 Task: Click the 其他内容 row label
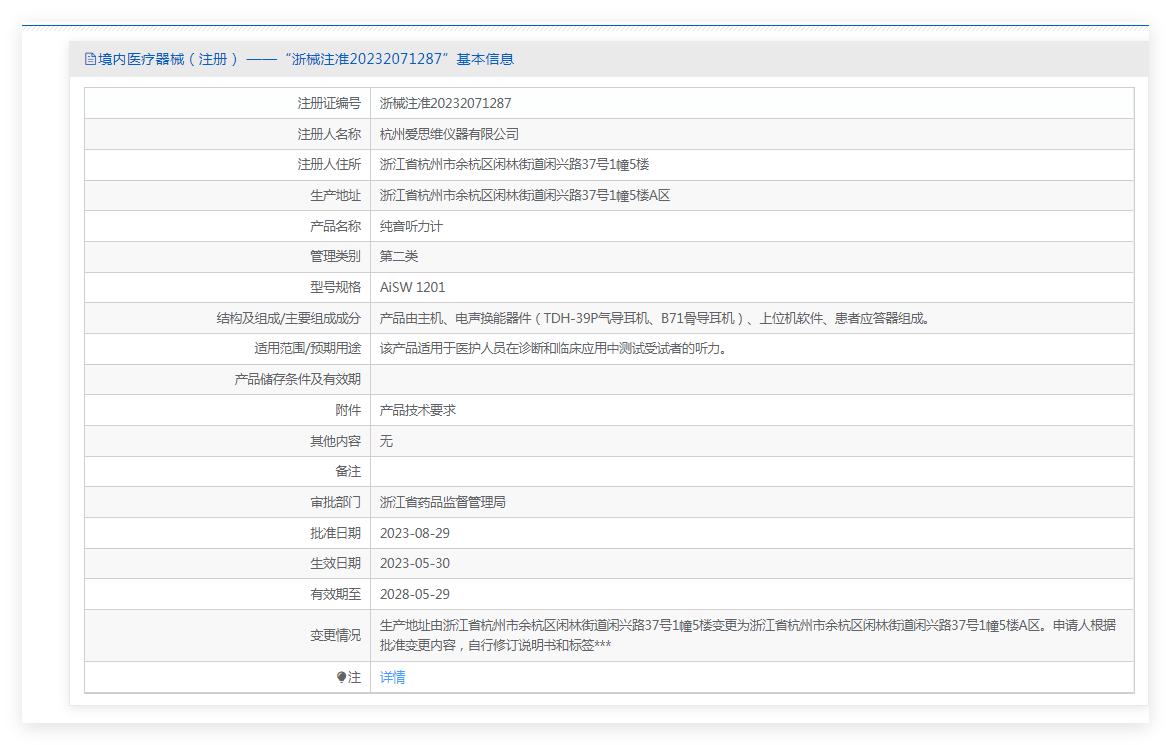tap(335, 441)
